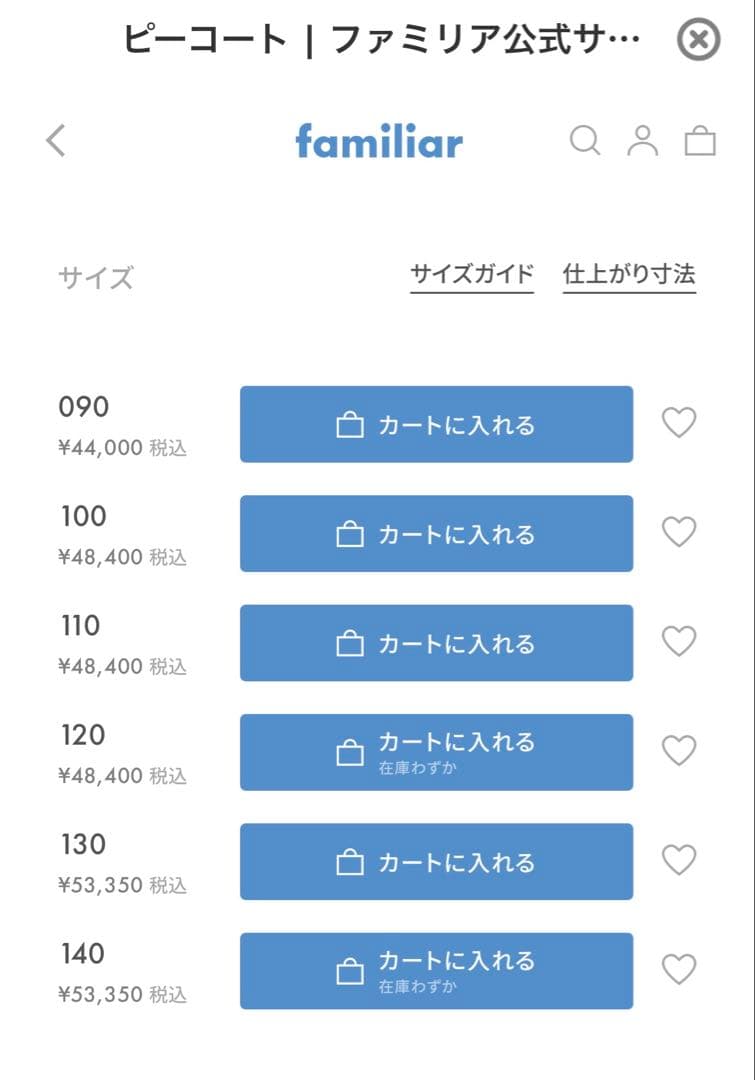Close the page with the X icon

(x=698, y=41)
